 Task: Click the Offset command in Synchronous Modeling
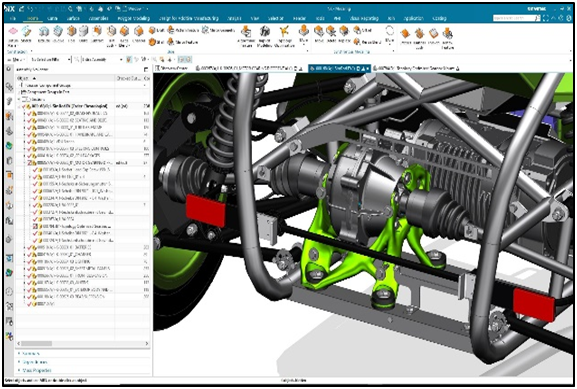pos(362,30)
